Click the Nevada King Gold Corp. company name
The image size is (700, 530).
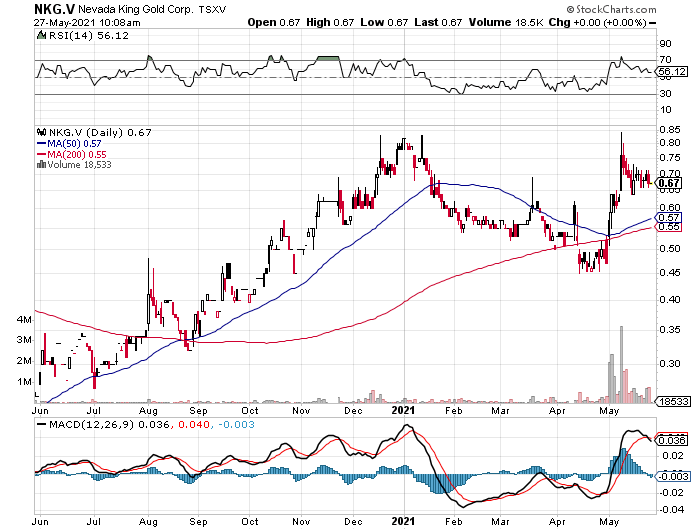(136, 9)
